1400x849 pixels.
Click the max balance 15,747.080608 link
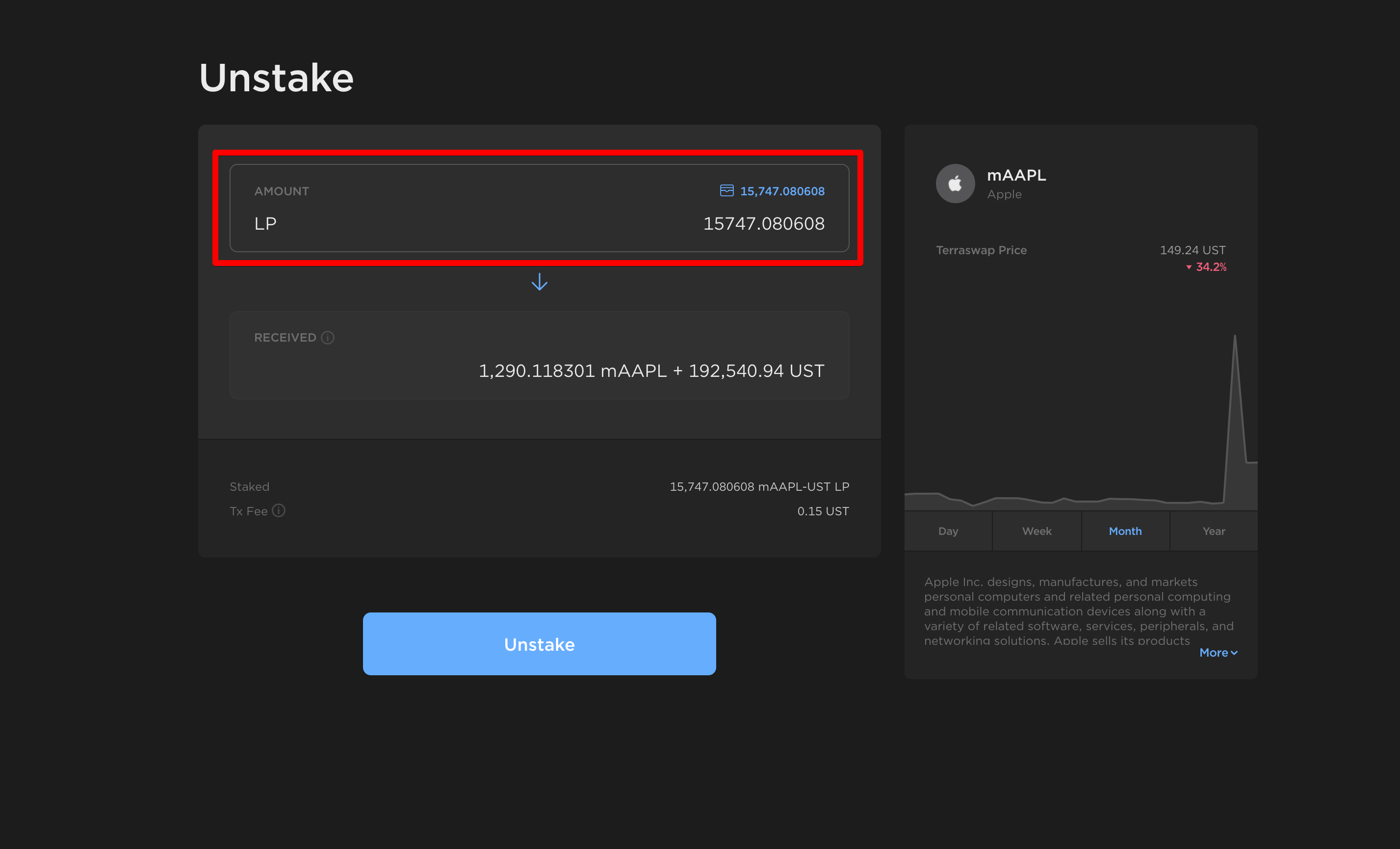782,191
